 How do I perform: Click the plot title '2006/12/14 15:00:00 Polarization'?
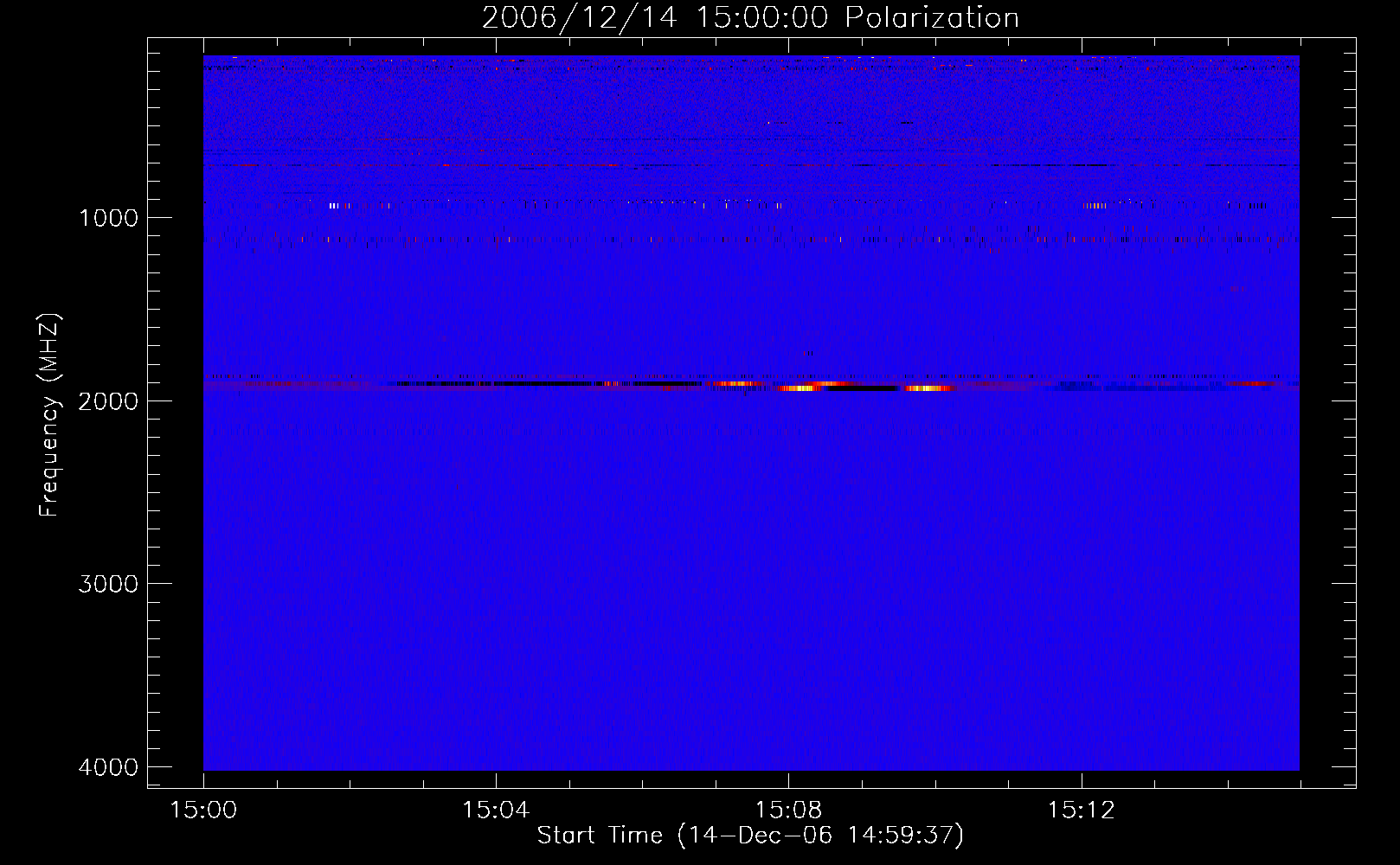click(750, 18)
